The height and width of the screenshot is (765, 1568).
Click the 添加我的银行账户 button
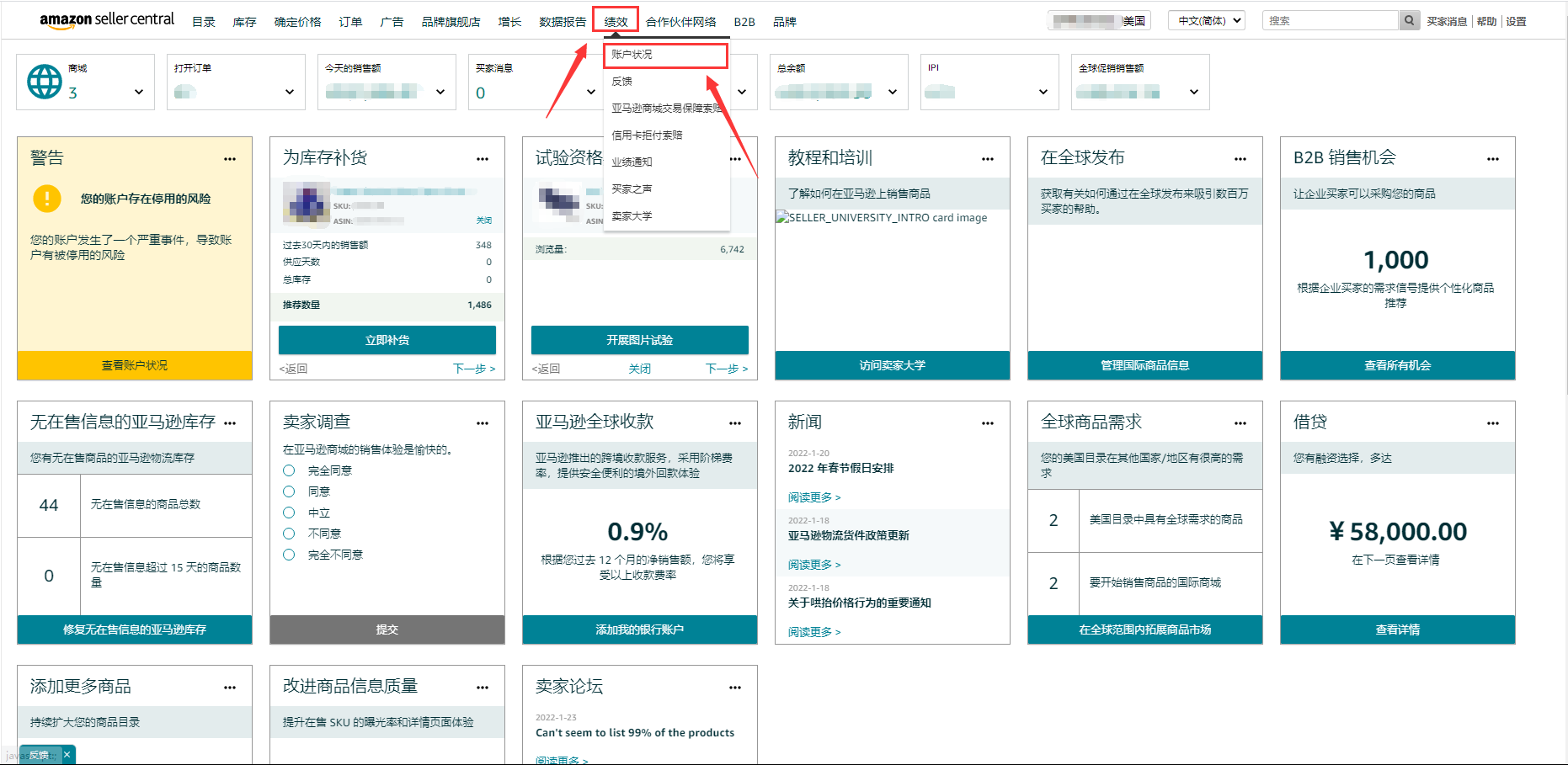(x=640, y=630)
